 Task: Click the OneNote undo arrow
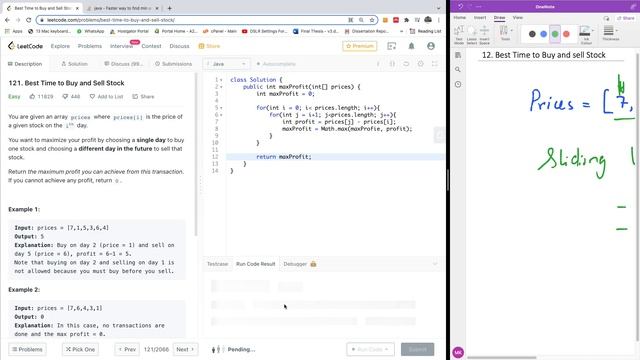point(460,7)
